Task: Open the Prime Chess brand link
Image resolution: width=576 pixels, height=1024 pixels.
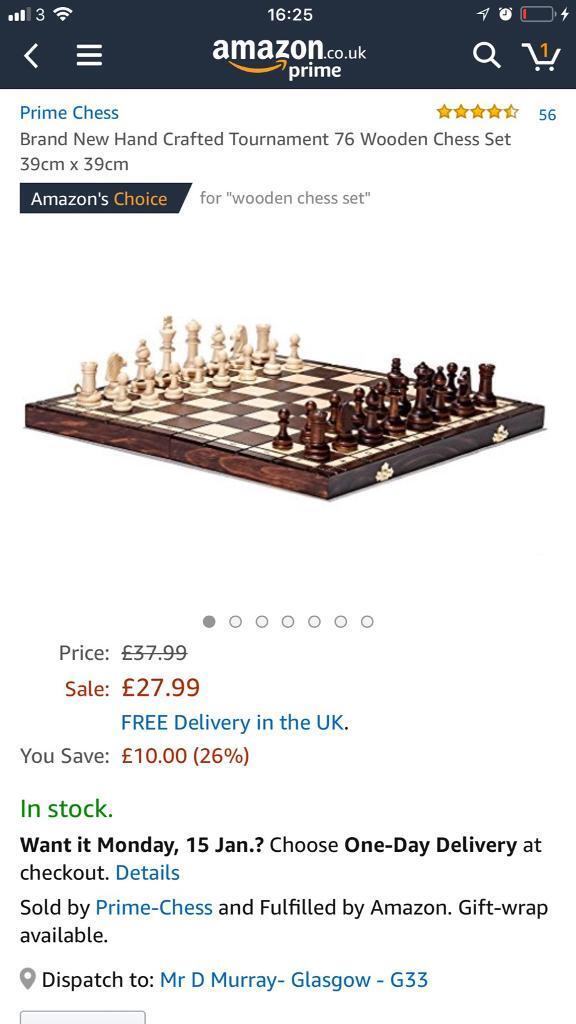Action: click(69, 113)
